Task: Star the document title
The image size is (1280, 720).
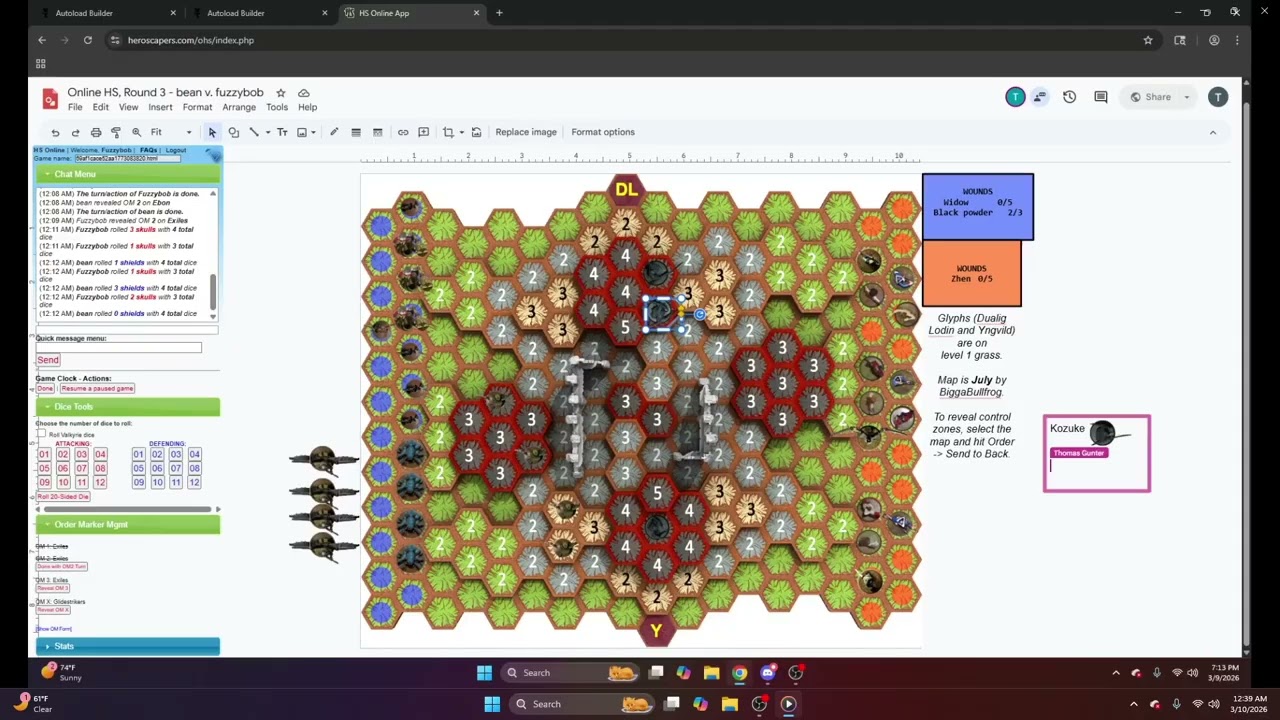Action: 281,93
